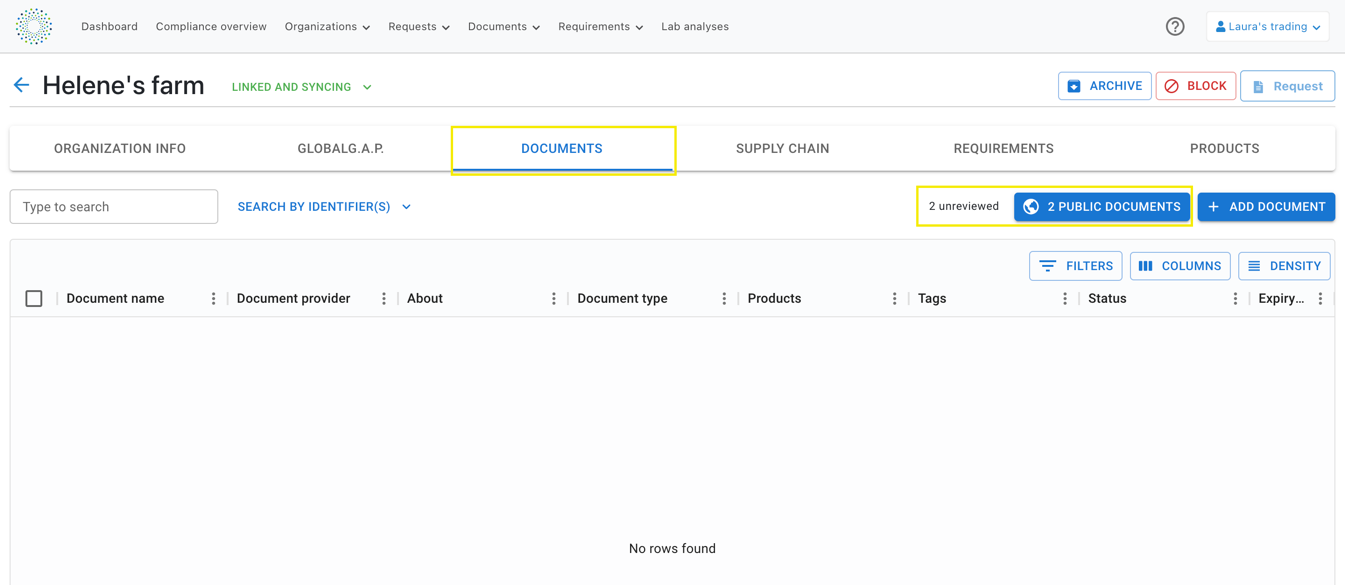Open Compliance overview page

pyautogui.click(x=211, y=27)
